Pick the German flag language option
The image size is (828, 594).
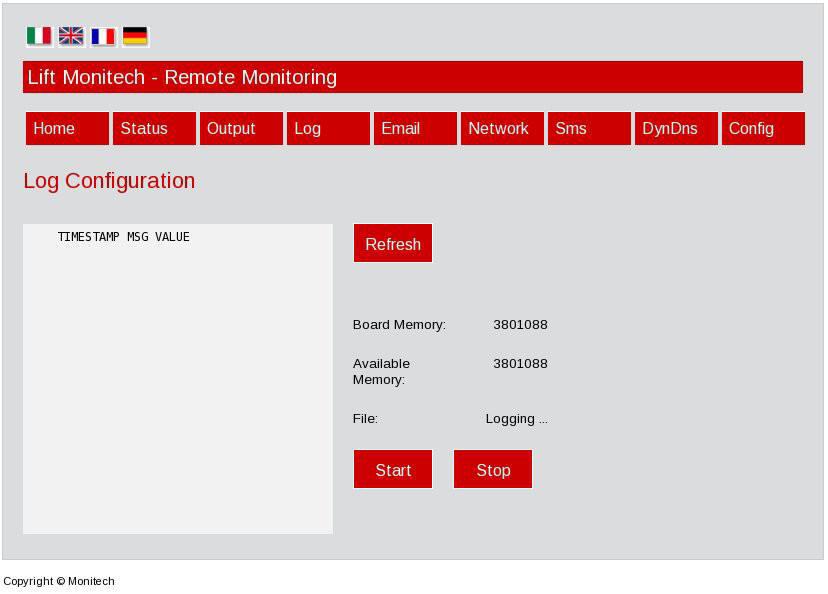[x=135, y=36]
